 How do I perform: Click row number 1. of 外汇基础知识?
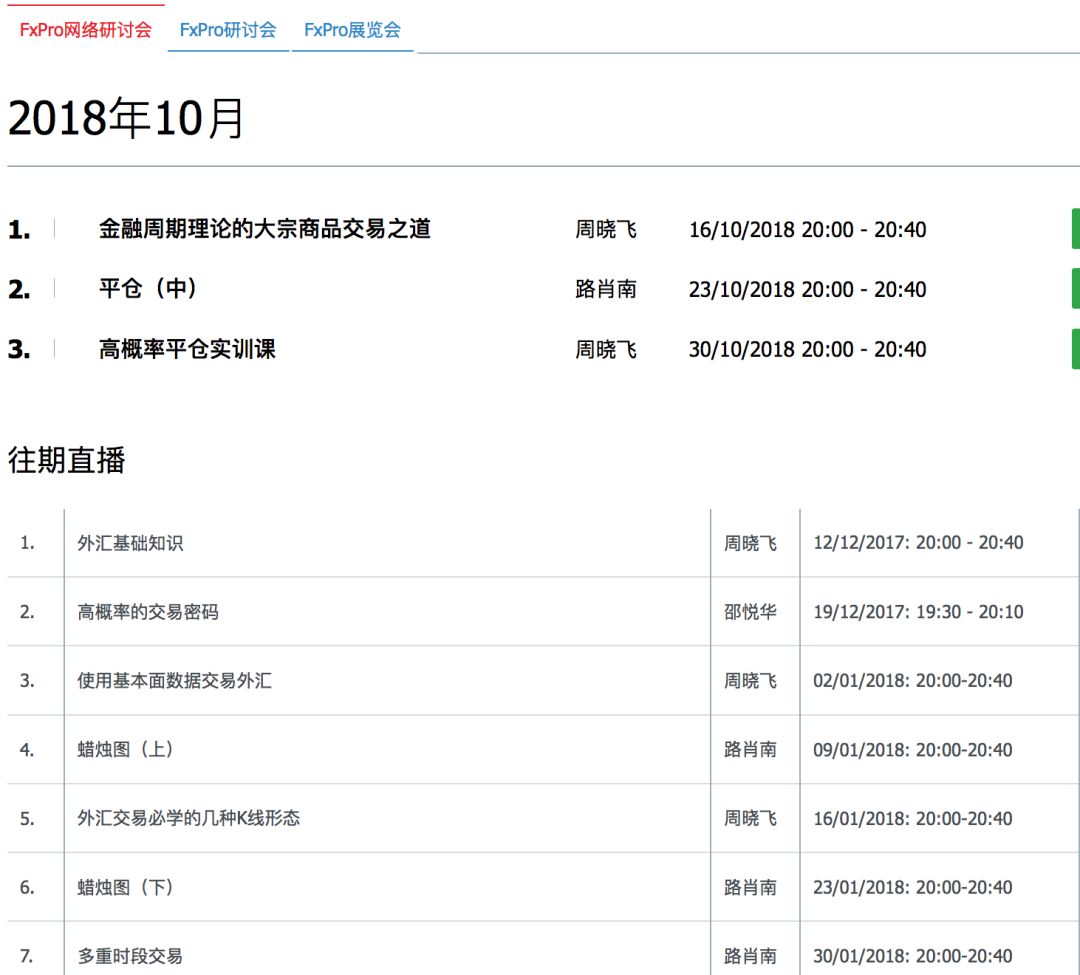click(27, 543)
